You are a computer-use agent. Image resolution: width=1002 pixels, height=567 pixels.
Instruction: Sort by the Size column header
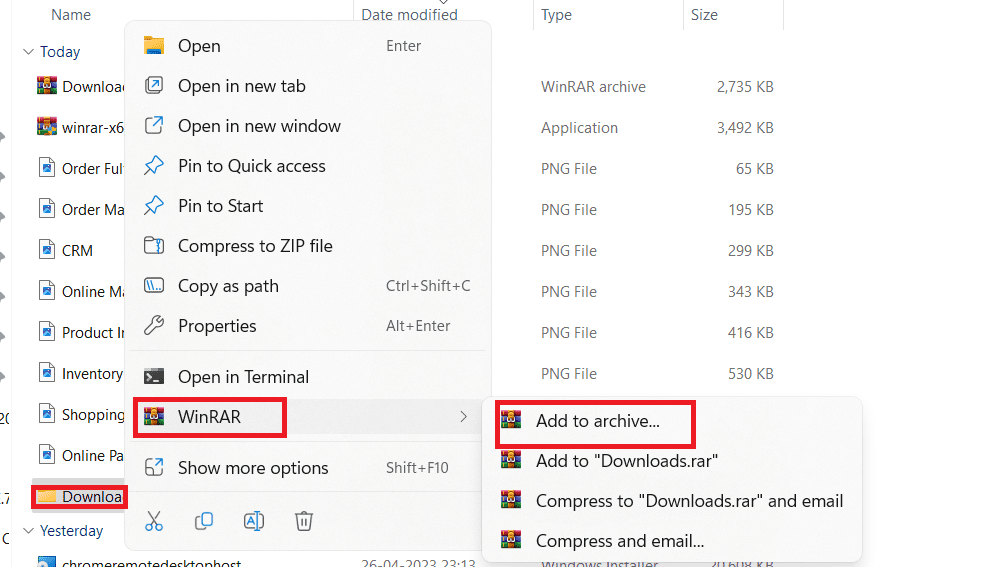click(x=705, y=15)
